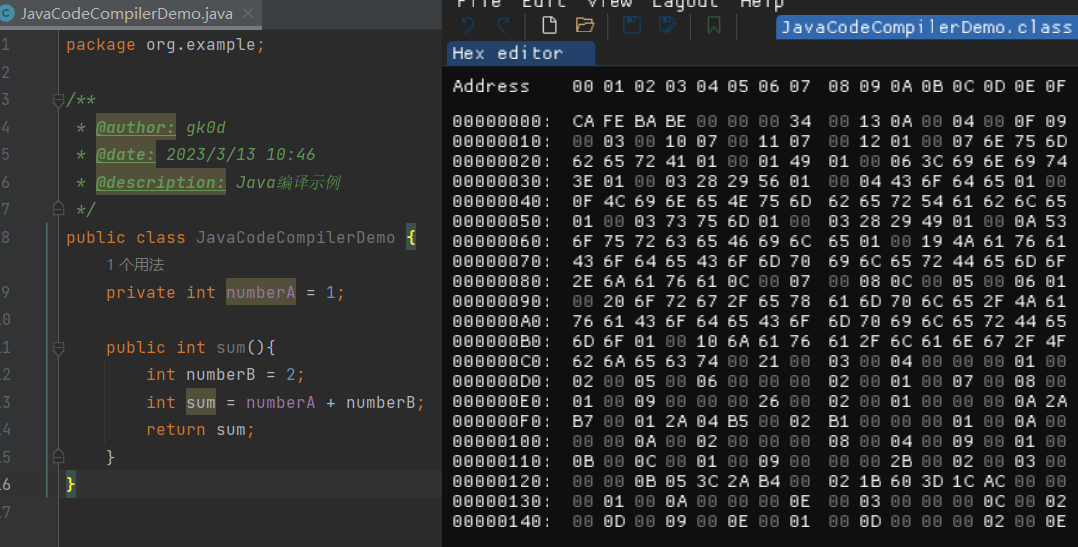Click address row 00000140:
This screenshot has height=547, width=1078.
502,522
